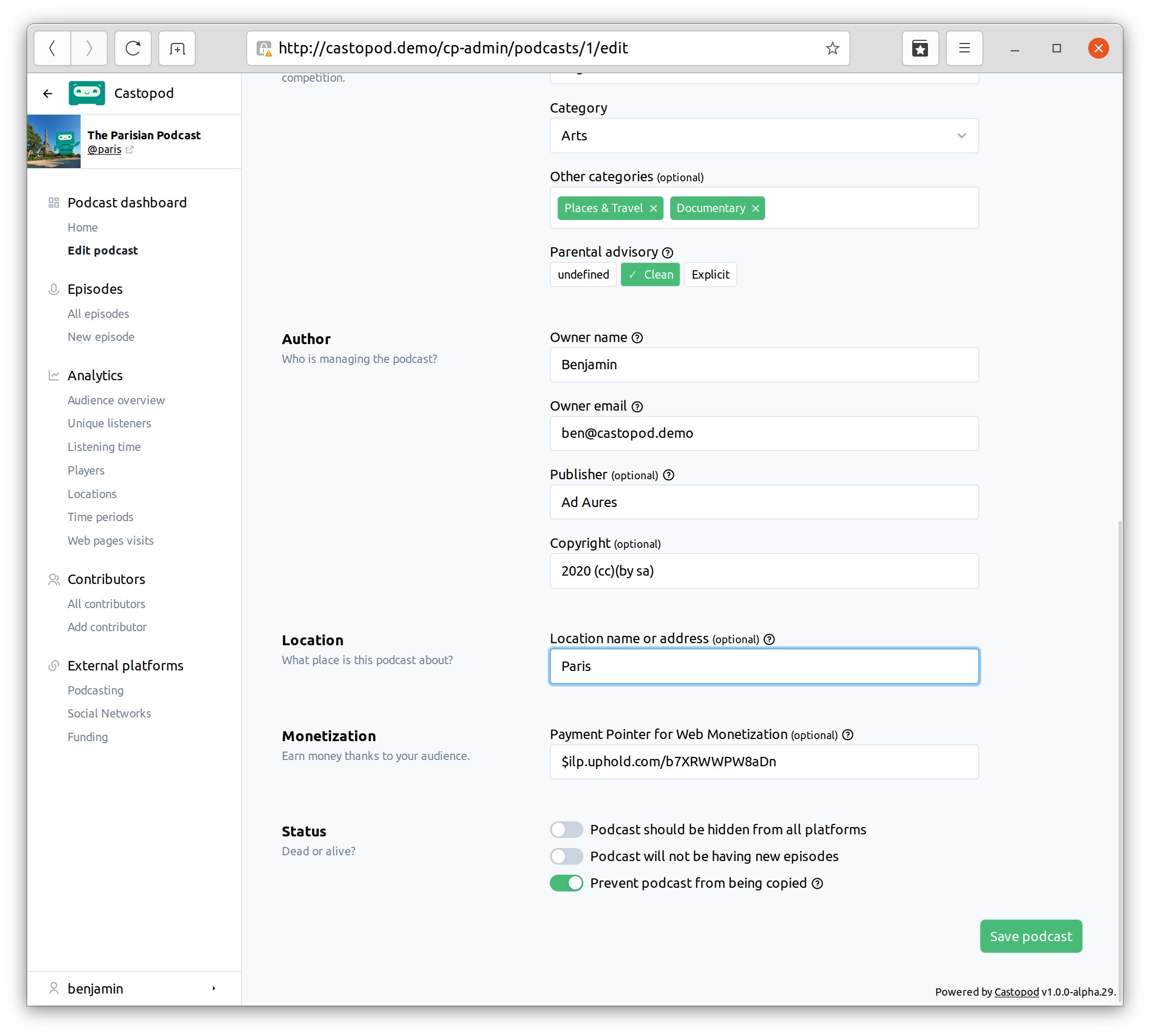
Task: Click the Funding link in sidebar
Action: click(x=88, y=737)
